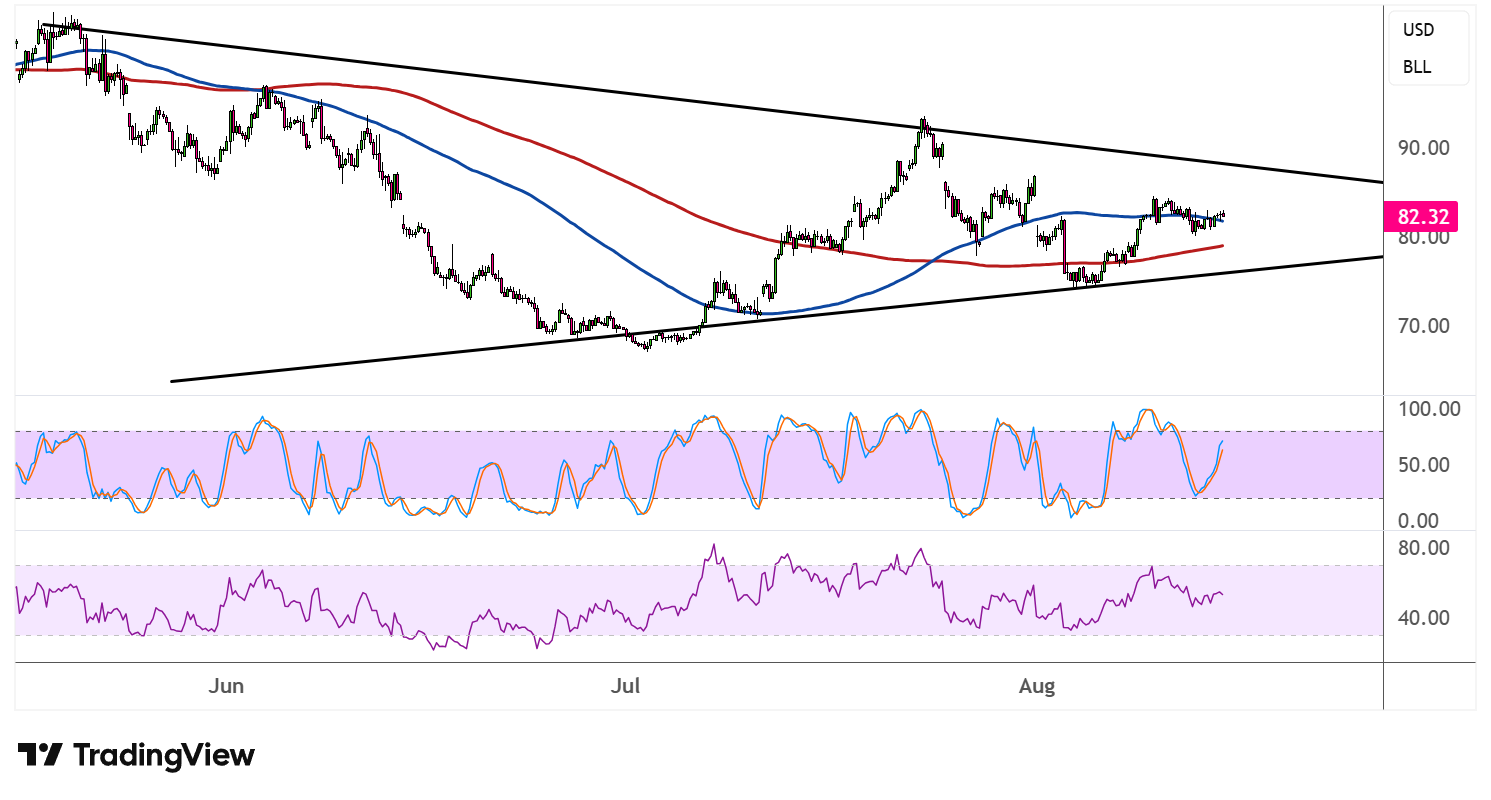Click the 0.00 stochastic scale label
Image resolution: width=1491 pixels, height=800 pixels.
[1419, 521]
